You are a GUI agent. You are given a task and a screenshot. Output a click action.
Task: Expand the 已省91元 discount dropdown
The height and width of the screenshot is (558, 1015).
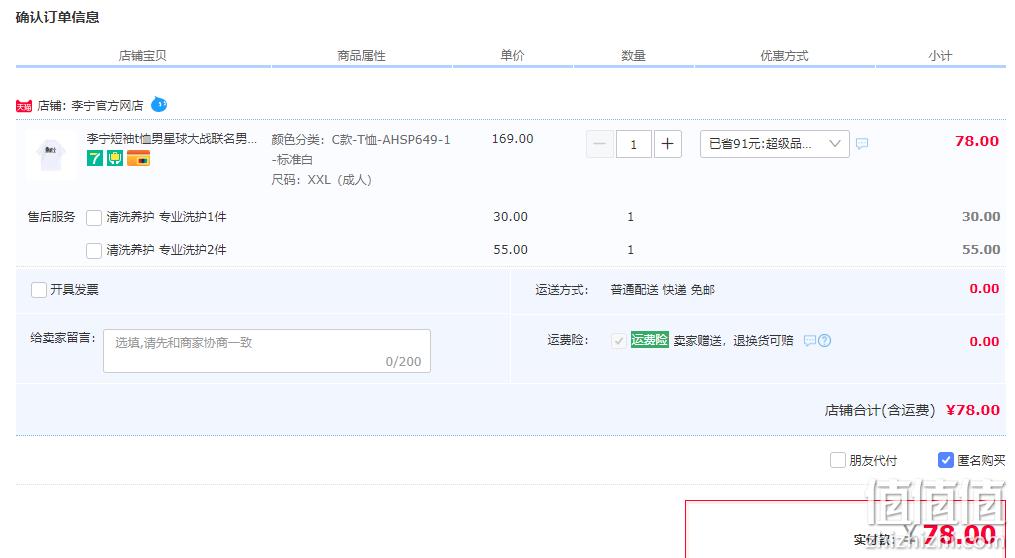pos(774,144)
